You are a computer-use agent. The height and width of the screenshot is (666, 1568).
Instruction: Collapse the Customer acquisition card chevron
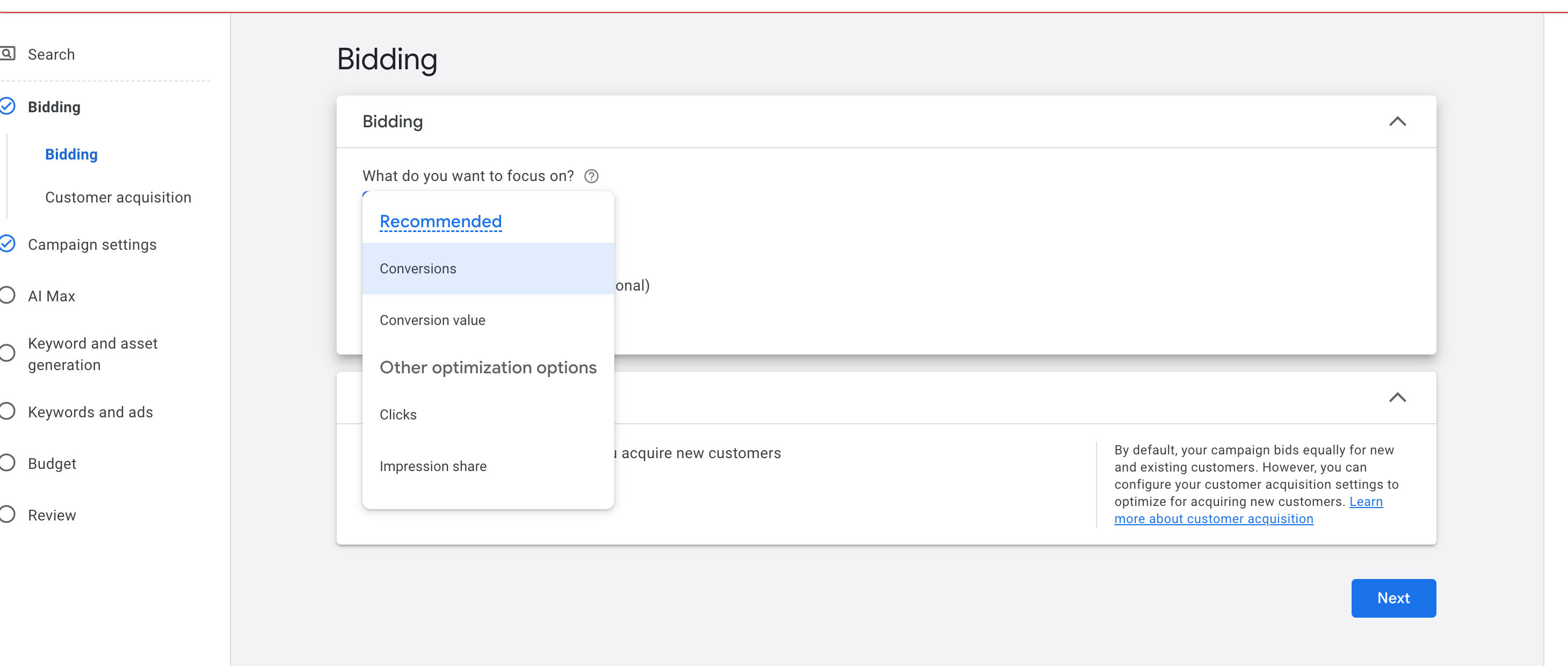pyautogui.click(x=1397, y=397)
